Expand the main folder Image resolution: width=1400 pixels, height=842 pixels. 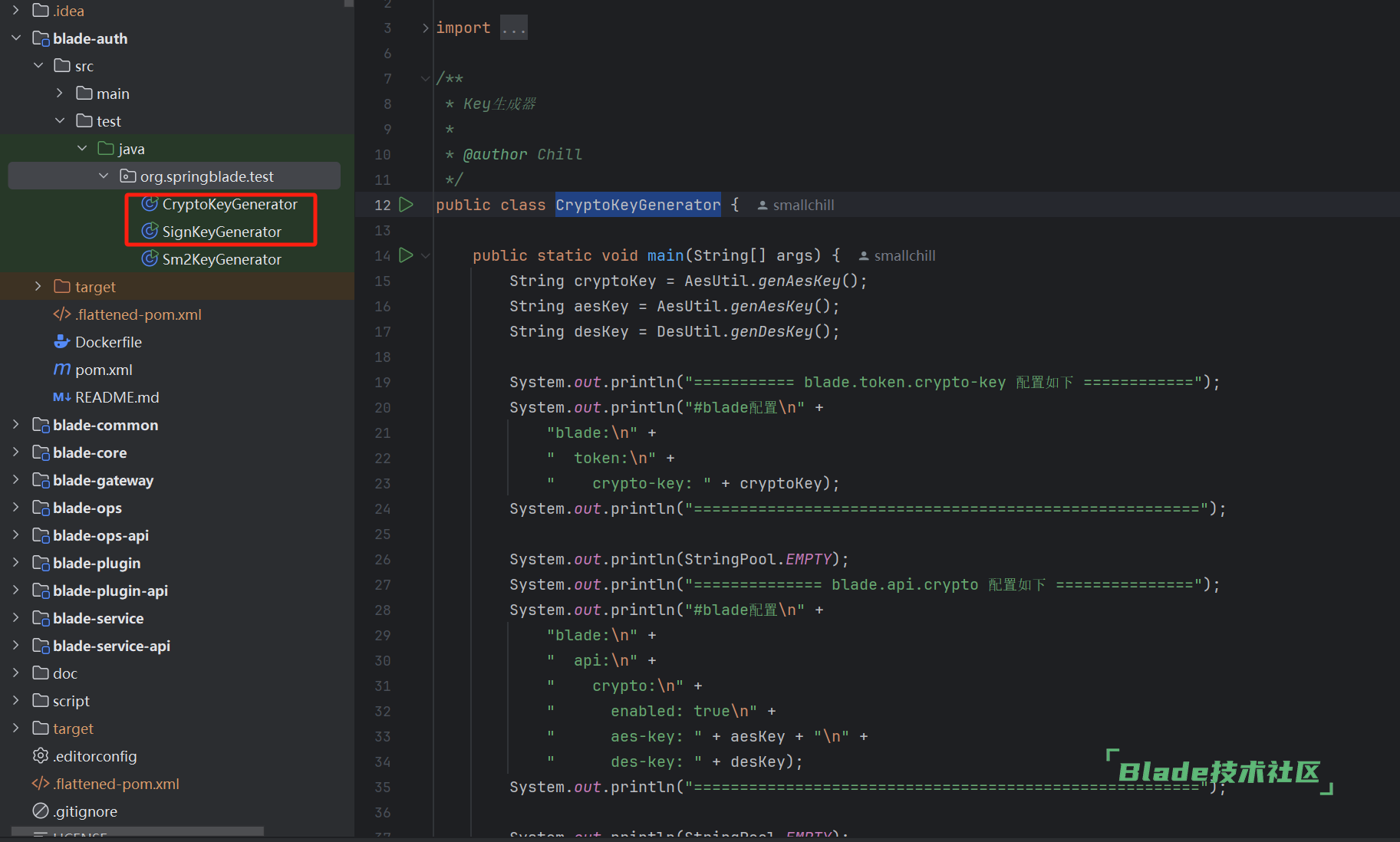click(60, 93)
